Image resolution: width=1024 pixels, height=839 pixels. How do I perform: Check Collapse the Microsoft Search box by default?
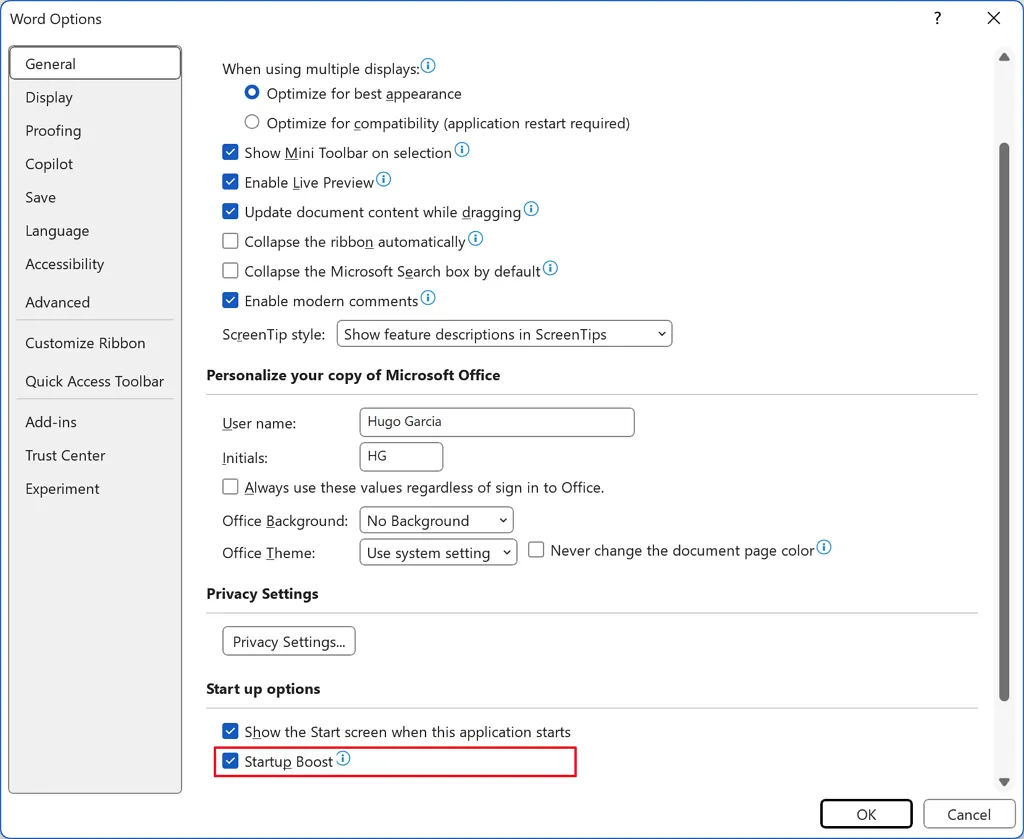point(230,270)
